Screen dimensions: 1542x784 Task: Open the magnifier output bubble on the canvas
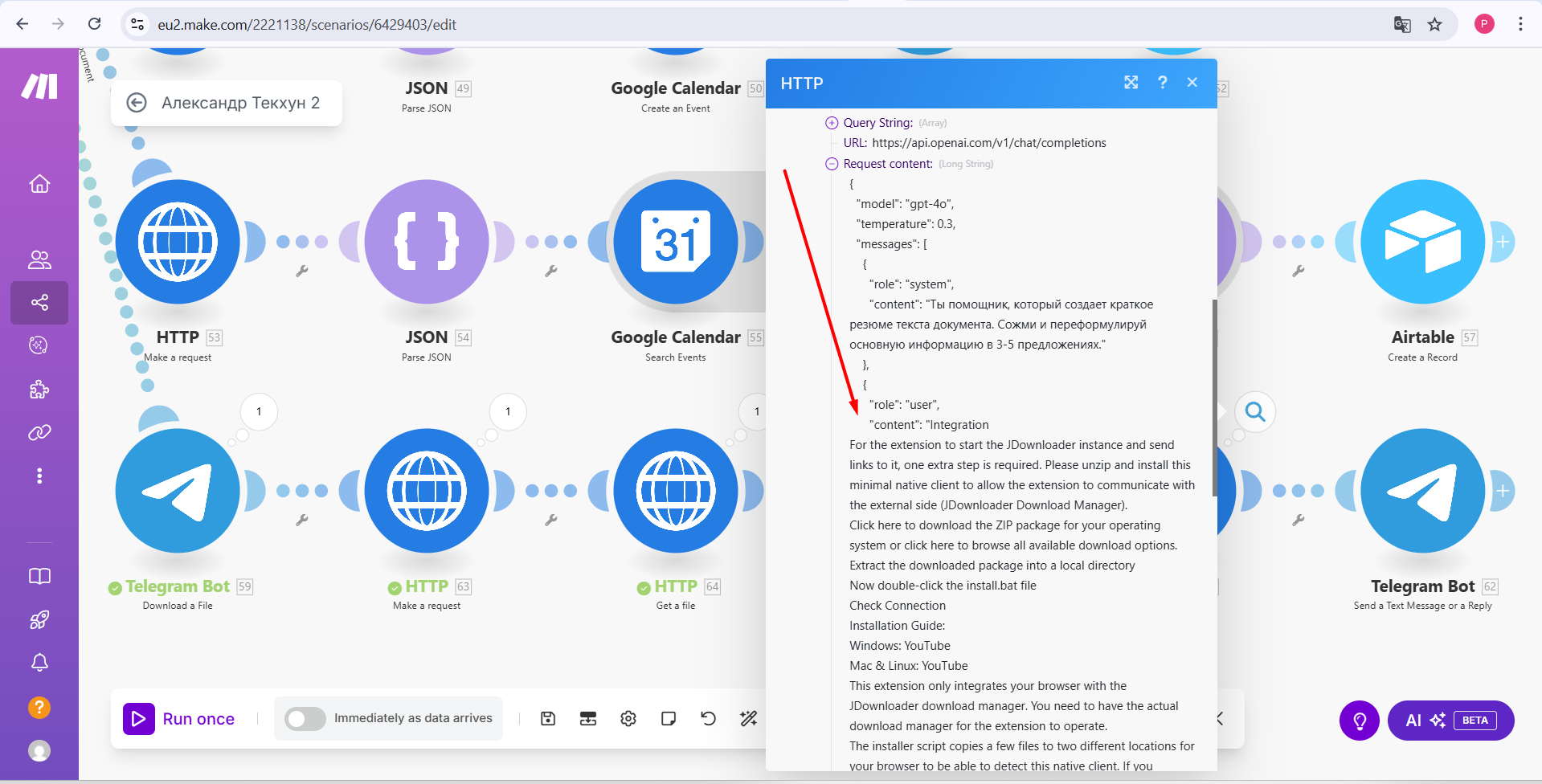[x=1255, y=412]
